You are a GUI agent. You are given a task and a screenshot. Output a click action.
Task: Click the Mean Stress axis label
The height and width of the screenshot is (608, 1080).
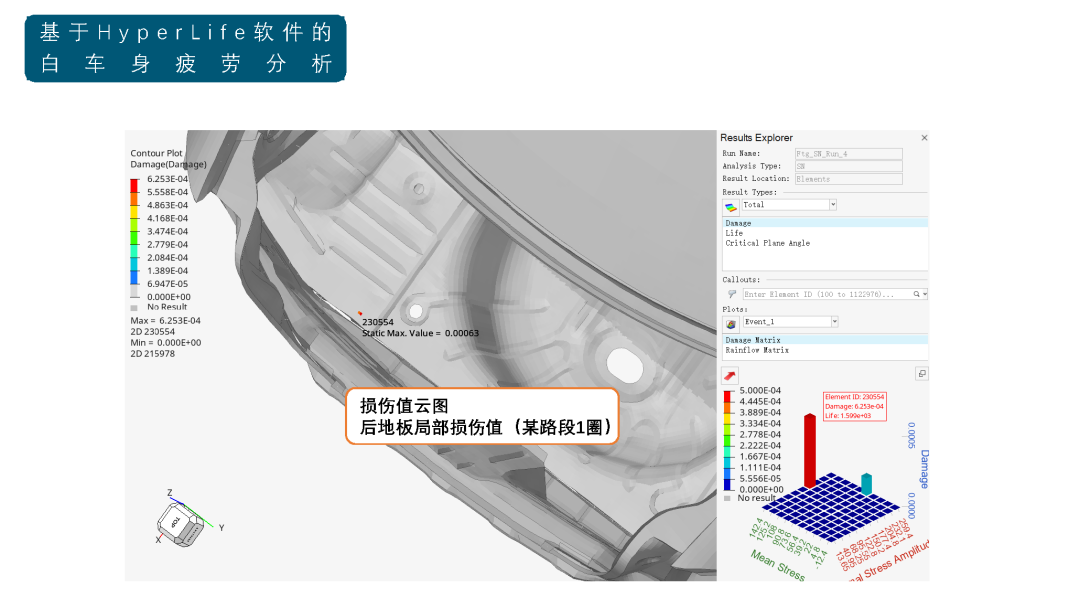click(778, 565)
